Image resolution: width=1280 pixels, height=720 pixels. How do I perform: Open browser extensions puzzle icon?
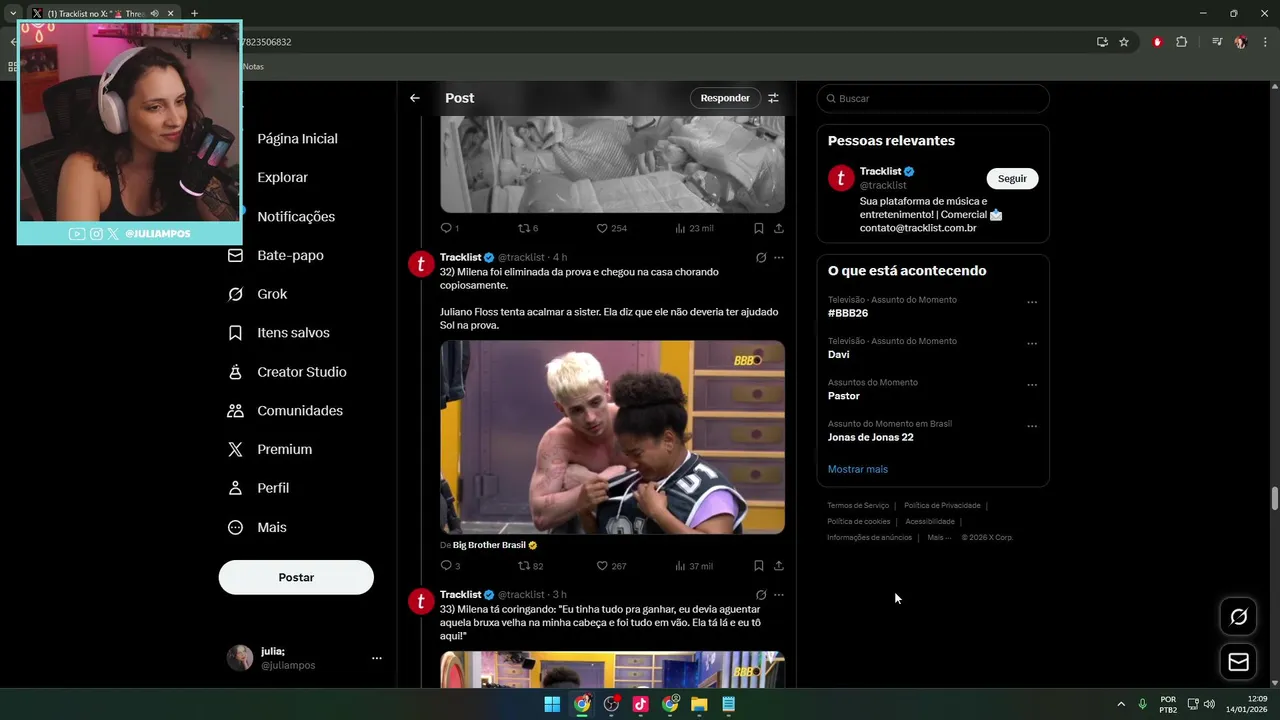[1181, 42]
